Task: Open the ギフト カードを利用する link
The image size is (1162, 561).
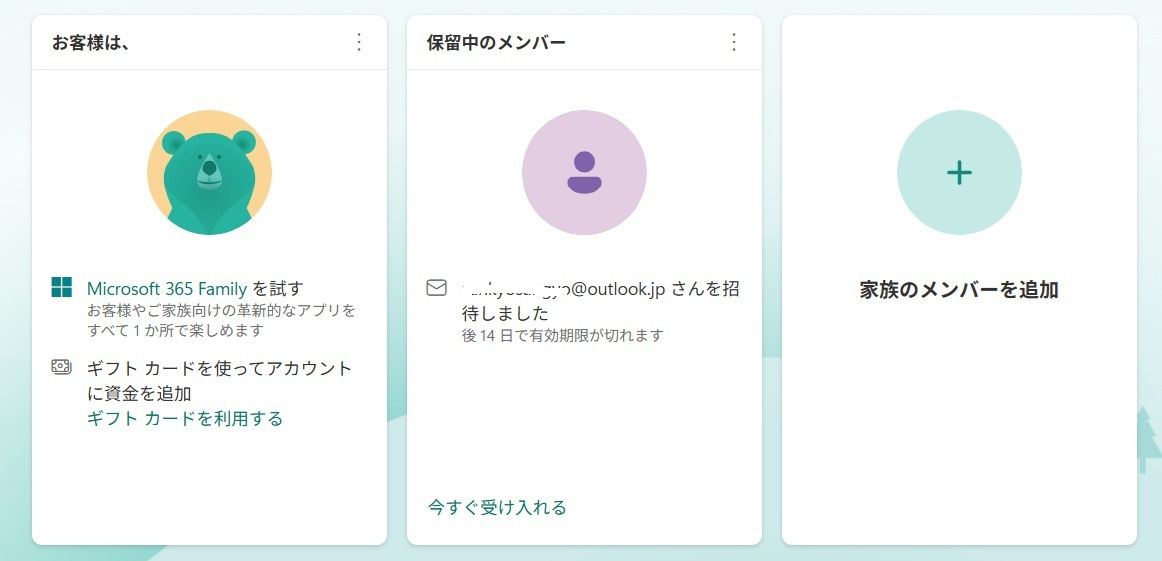Action: click(185, 419)
